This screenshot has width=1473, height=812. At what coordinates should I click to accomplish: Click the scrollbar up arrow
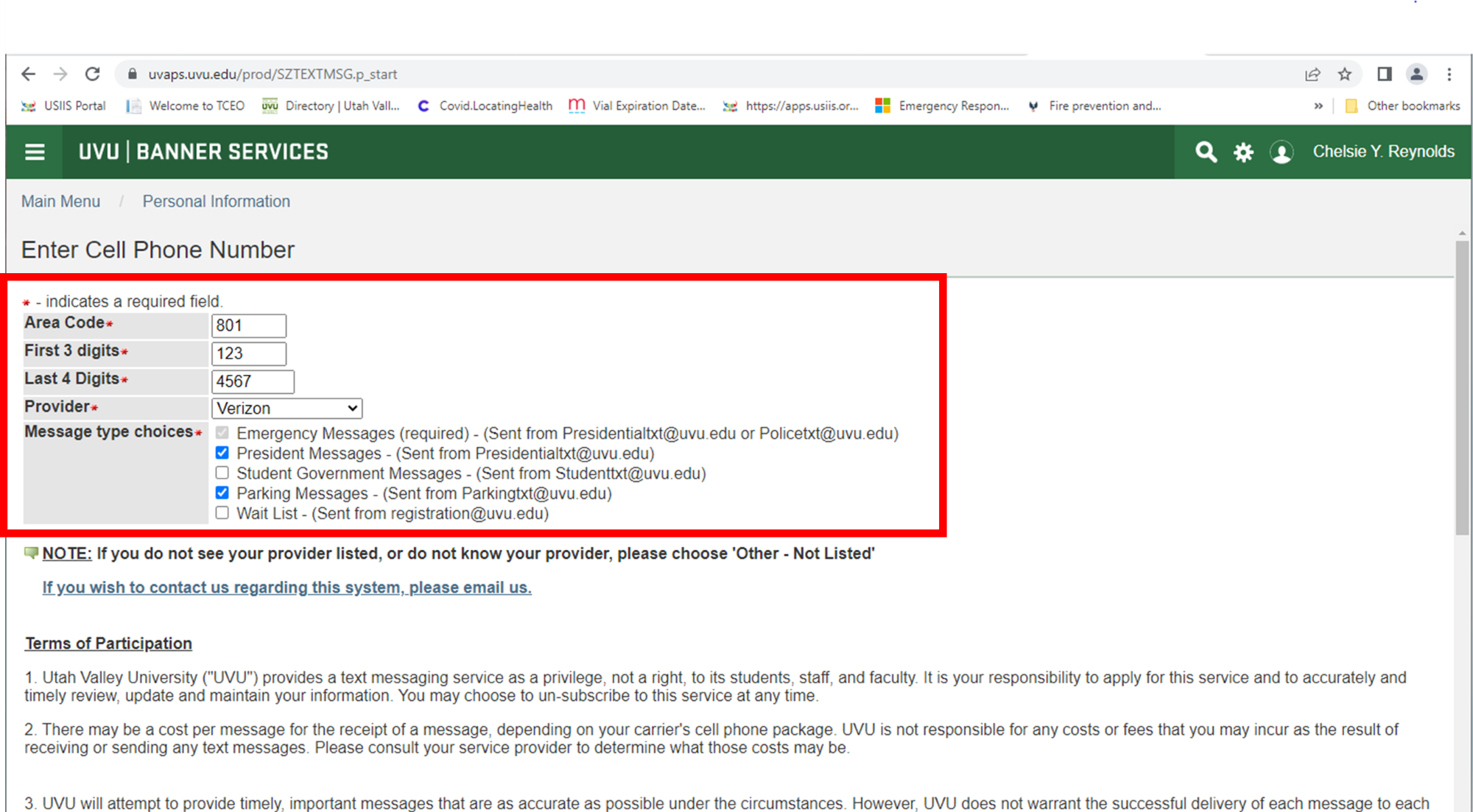(x=1462, y=233)
